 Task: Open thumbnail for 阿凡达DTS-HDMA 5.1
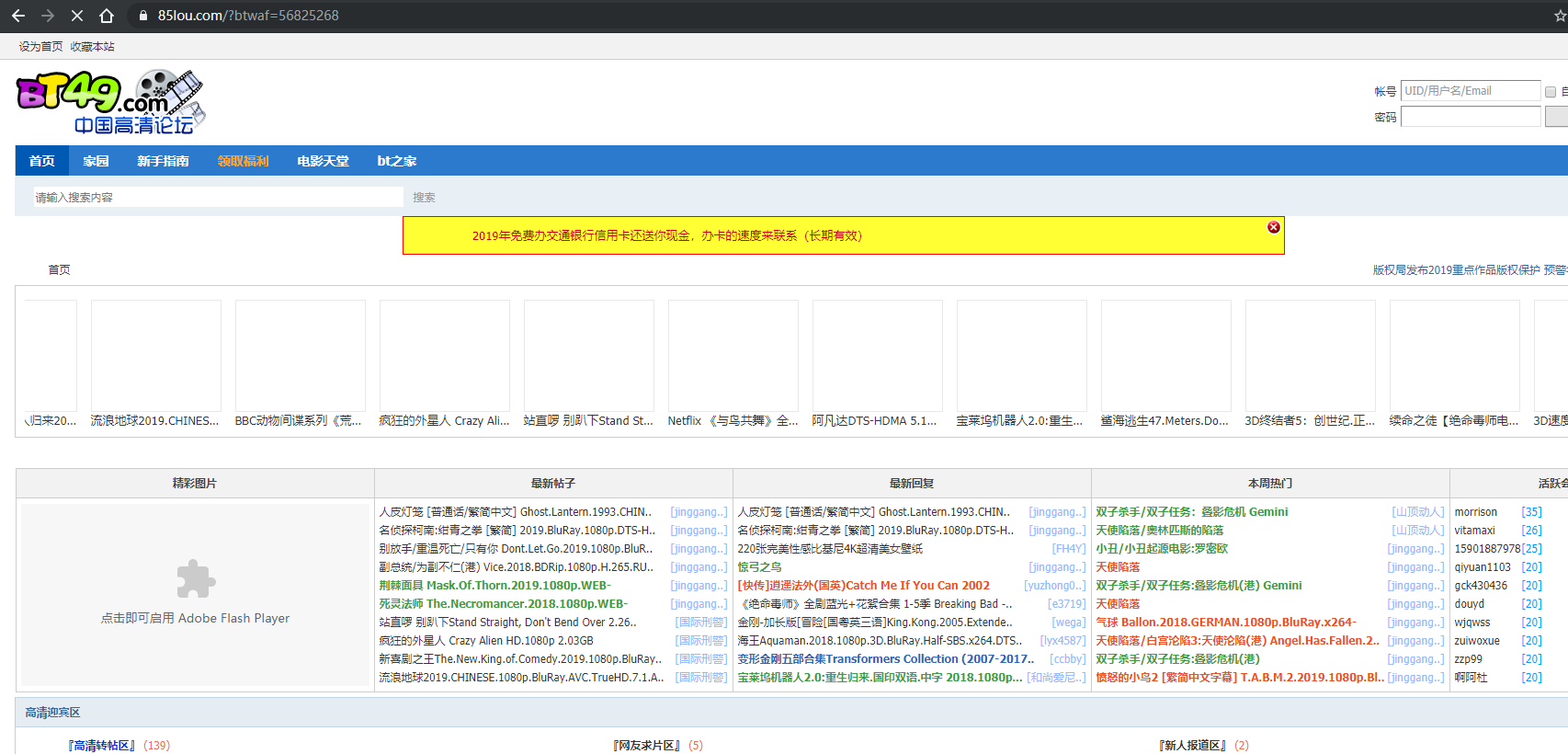coord(878,355)
